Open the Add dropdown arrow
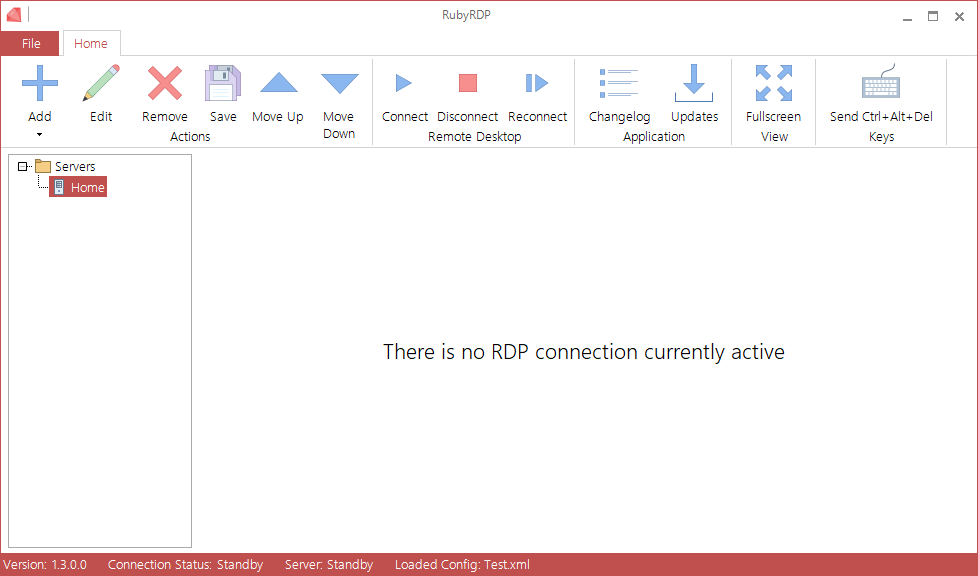 39,134
